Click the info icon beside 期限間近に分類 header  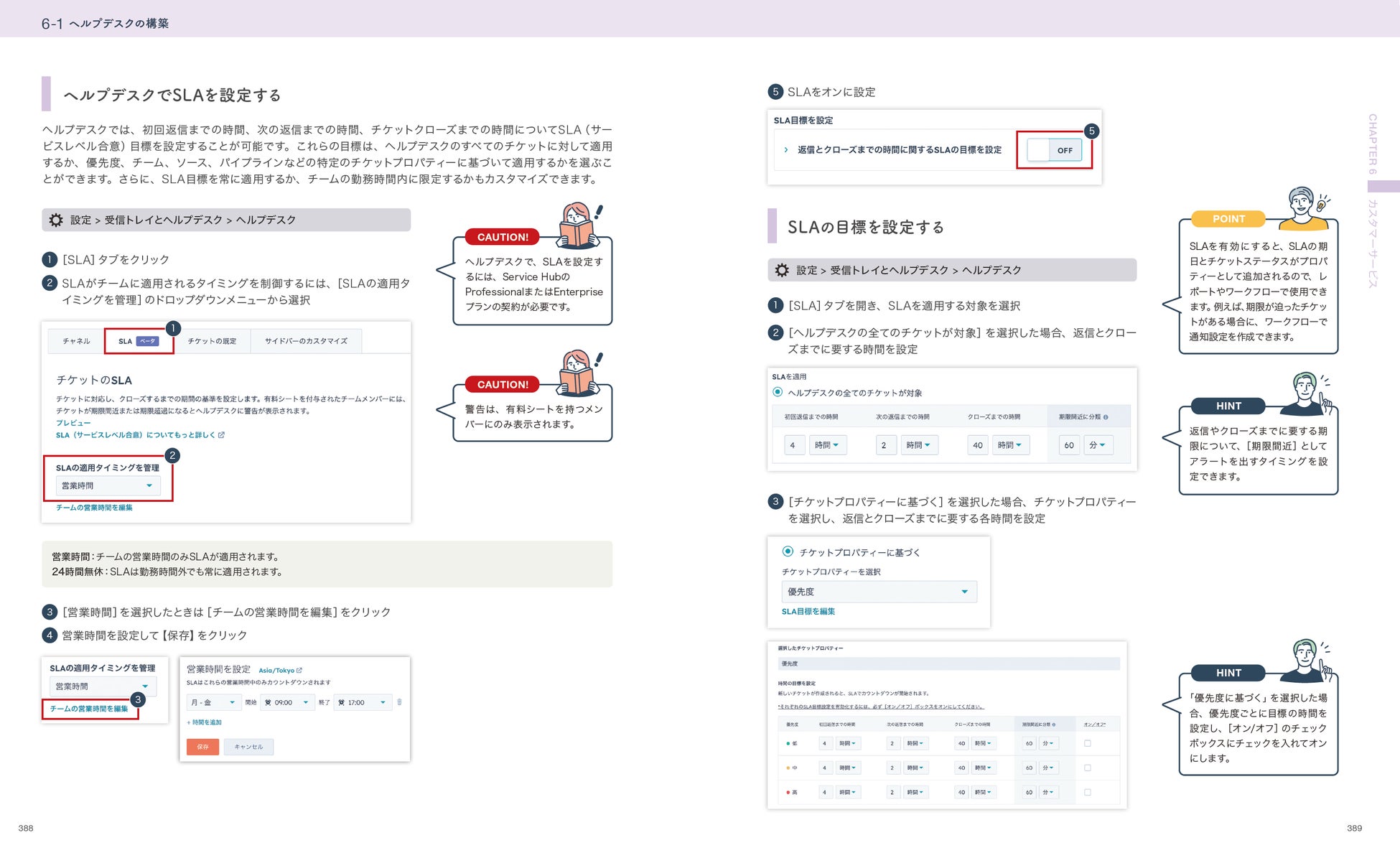(x=1106, y=417)
